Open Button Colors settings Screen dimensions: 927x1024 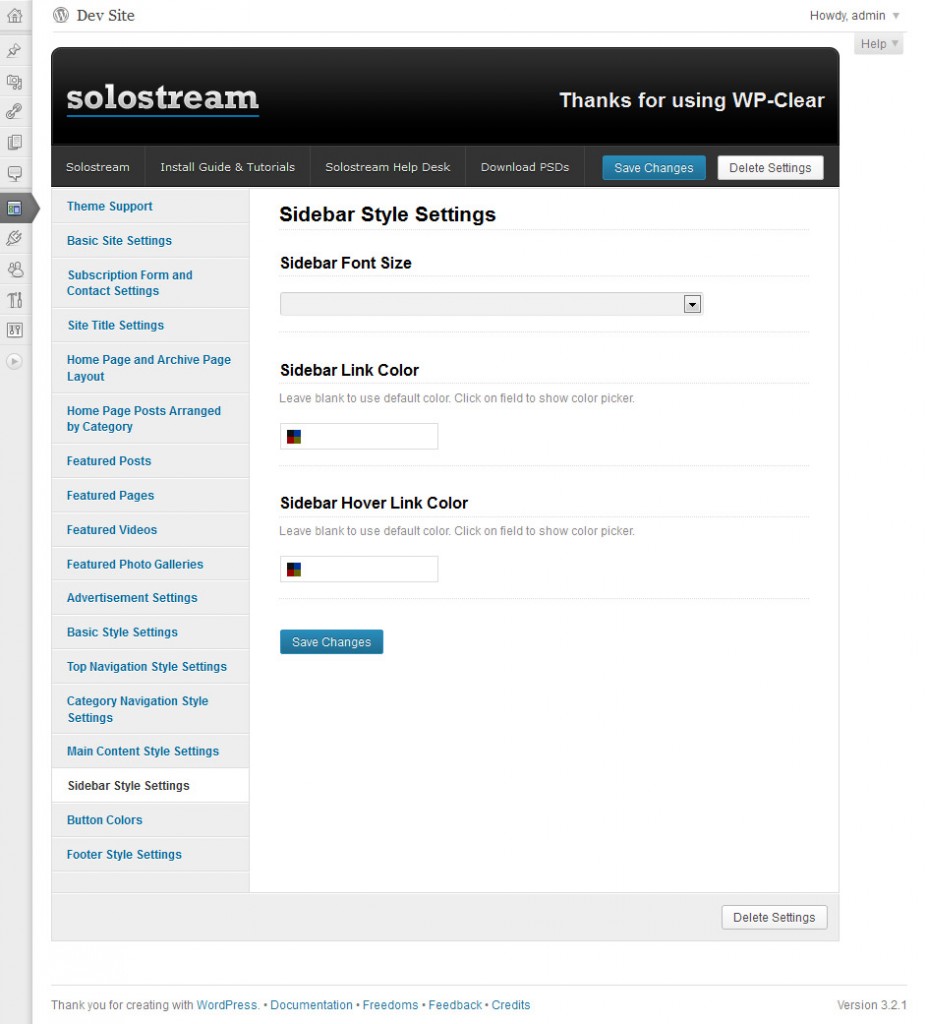pos(150,820)
